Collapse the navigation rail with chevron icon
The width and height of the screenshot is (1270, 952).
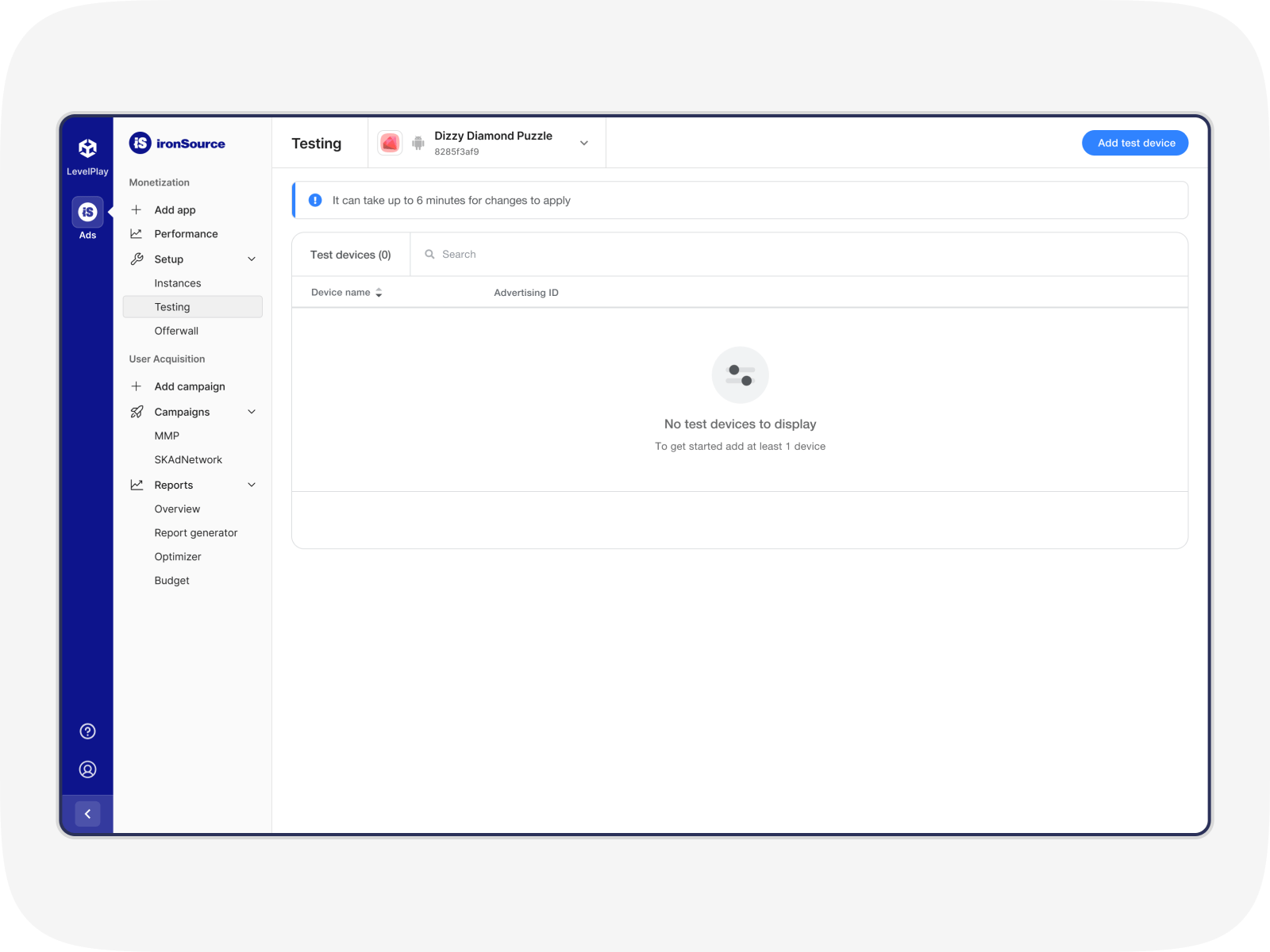coord(87,813)
